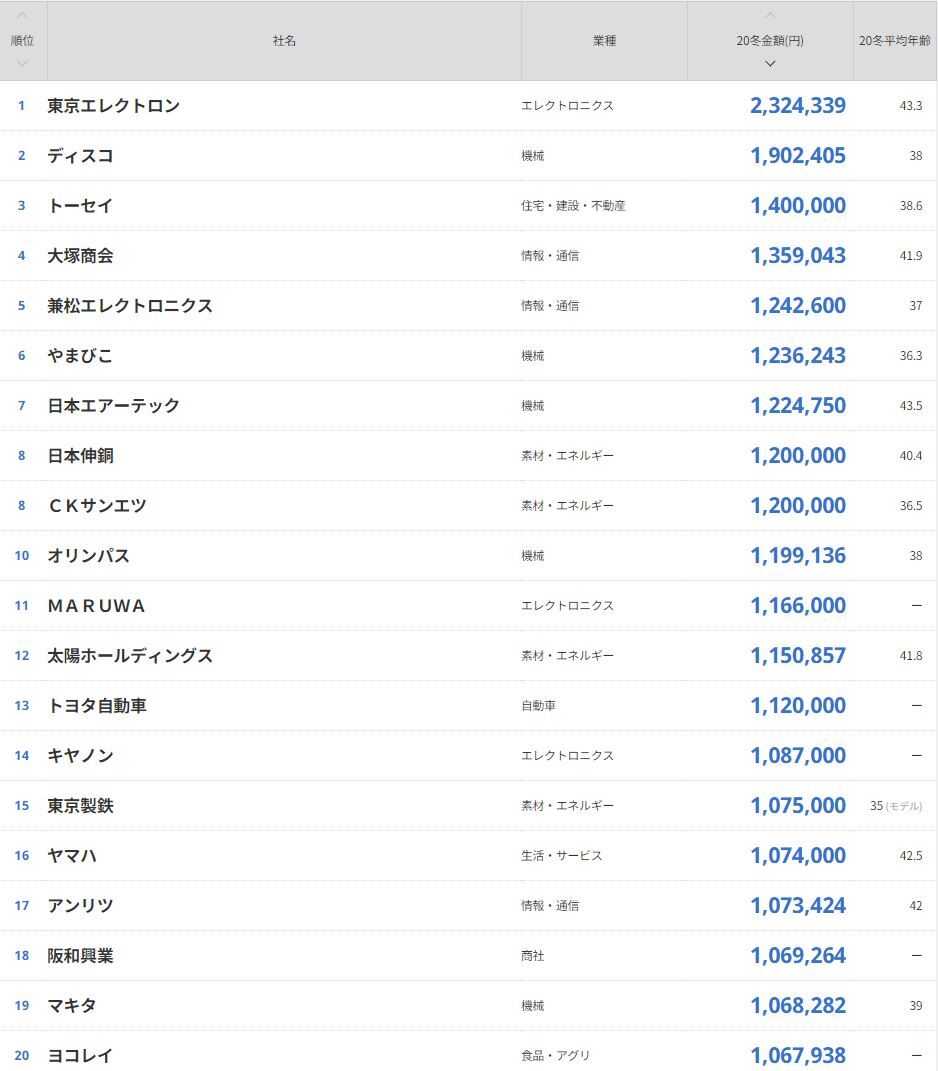Click amount 1,120,000

tap(798, 706)
